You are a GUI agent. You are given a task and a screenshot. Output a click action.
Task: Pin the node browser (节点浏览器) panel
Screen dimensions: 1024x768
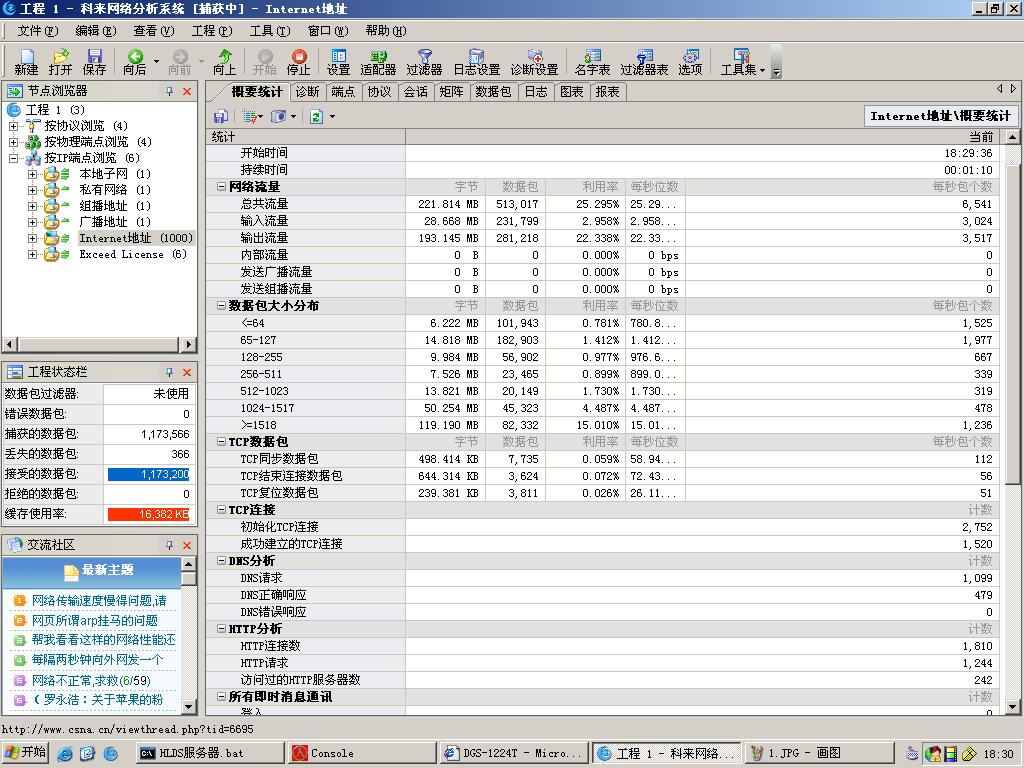coord(169,91)
